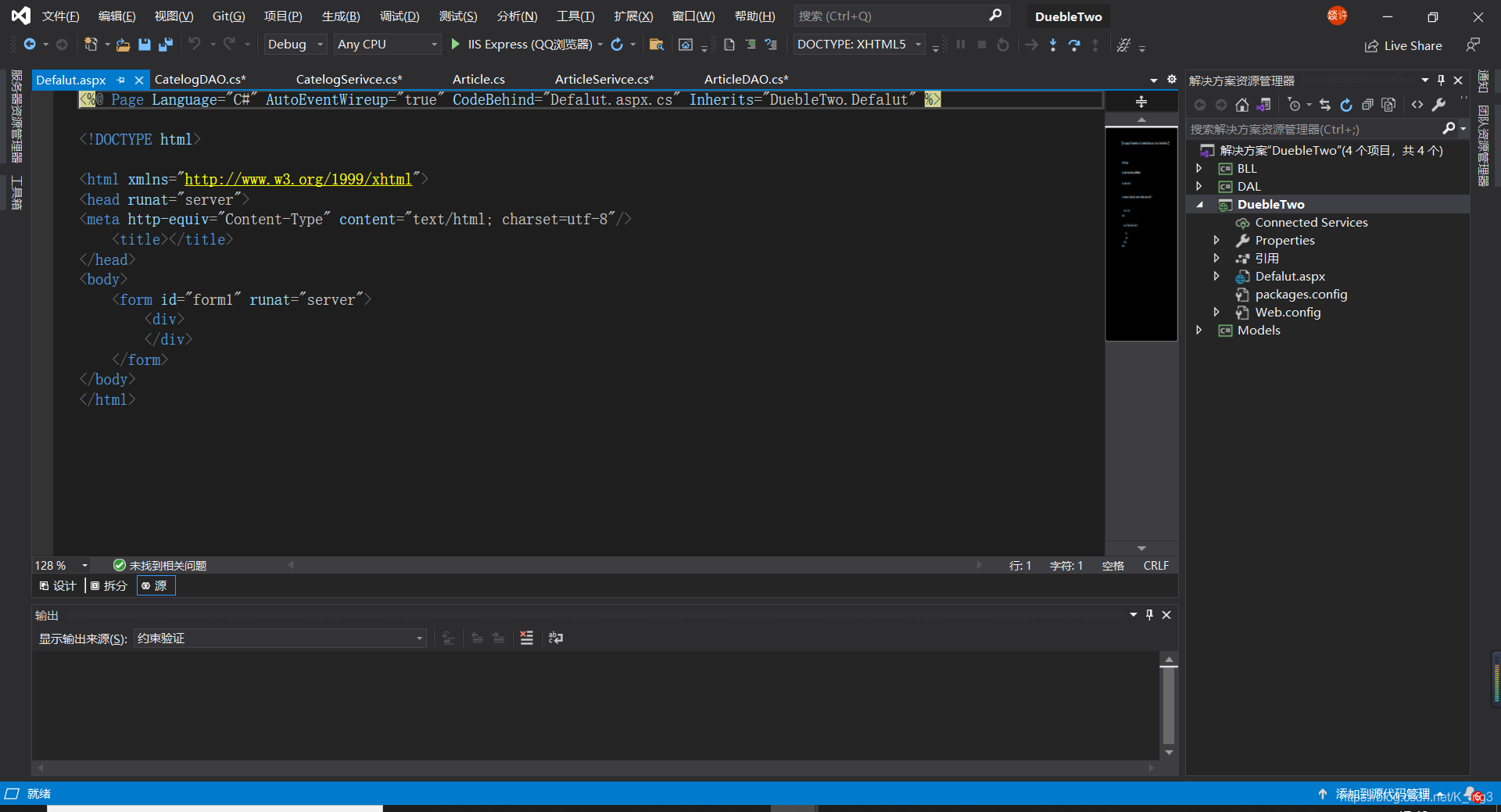Switch to Design view button
The width and height of the screenshot is (1501, 812).
point(58,585)
